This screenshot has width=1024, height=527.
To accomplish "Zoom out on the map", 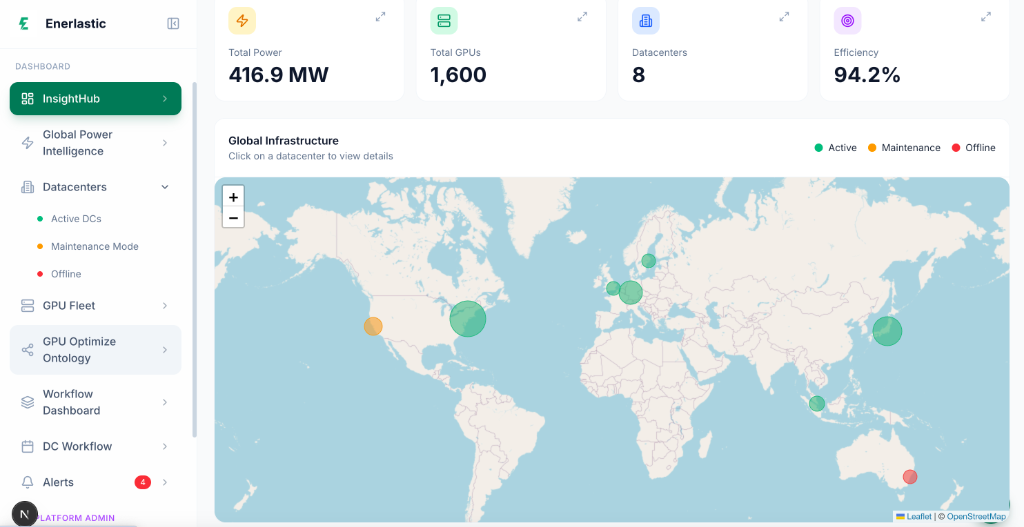I will (233, 217).
